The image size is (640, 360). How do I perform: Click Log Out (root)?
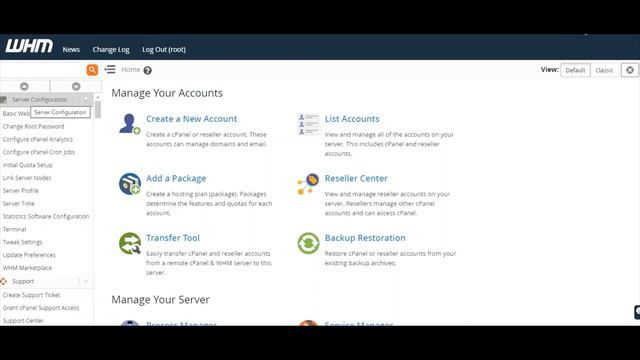coord(164,49)
